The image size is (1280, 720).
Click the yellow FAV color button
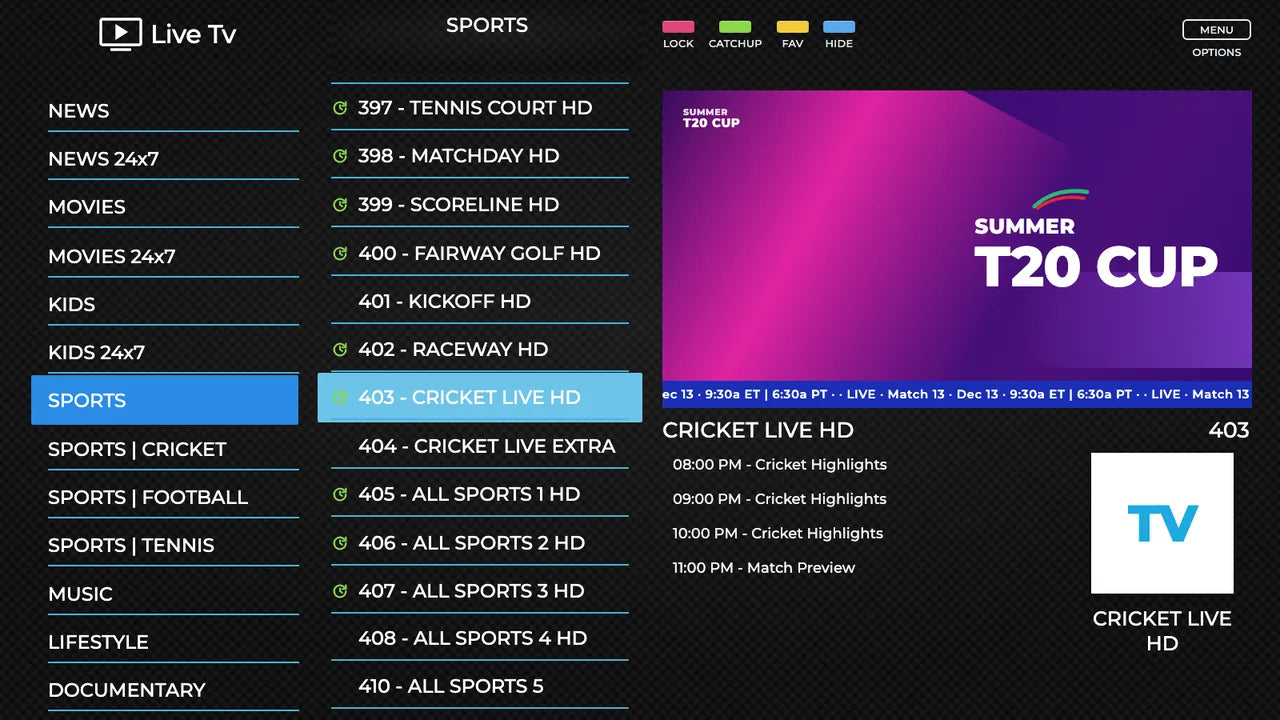pos(793,27)
